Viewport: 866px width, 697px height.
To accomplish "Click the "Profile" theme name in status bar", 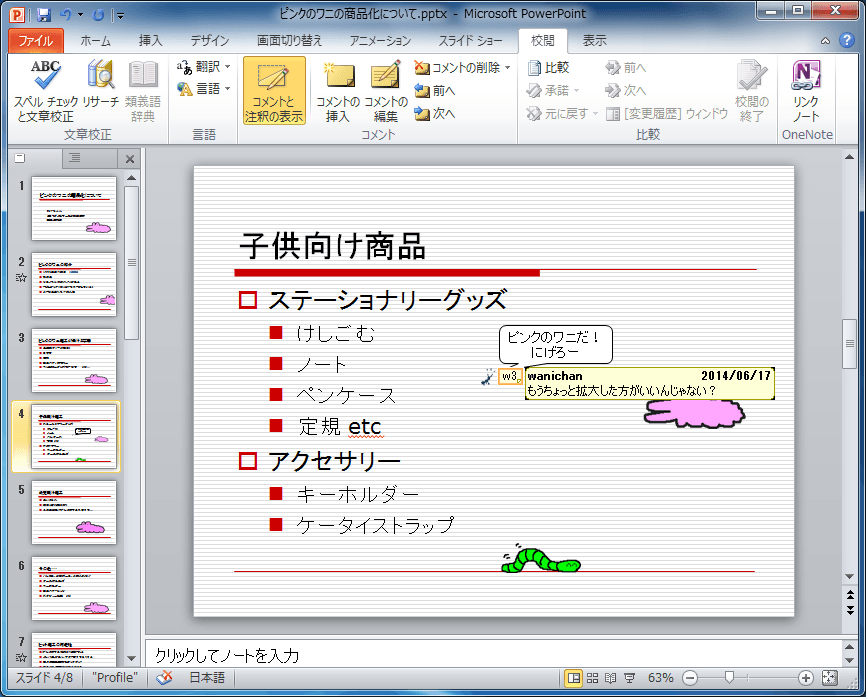I will click(x=115, y=678).
